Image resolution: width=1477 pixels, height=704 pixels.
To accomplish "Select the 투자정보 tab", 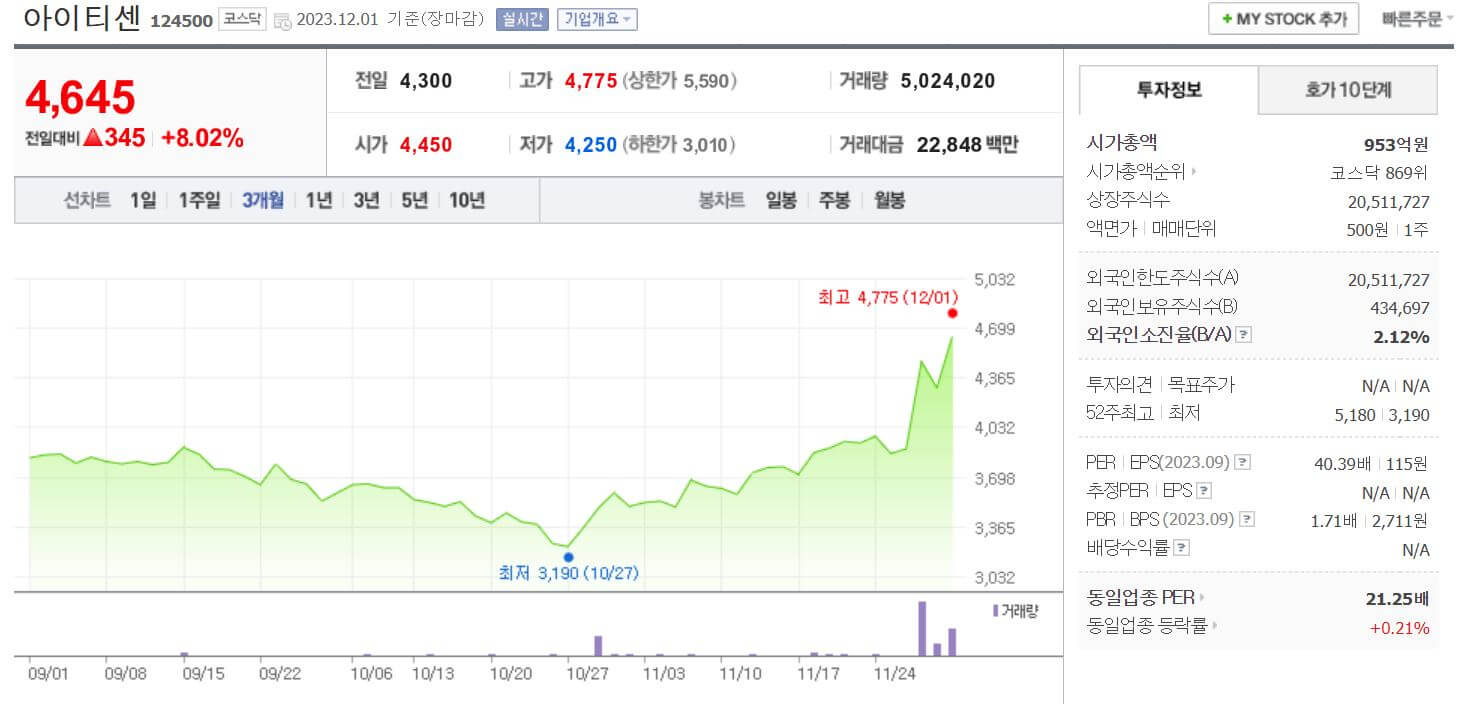I will click(x=1167, y=90).
